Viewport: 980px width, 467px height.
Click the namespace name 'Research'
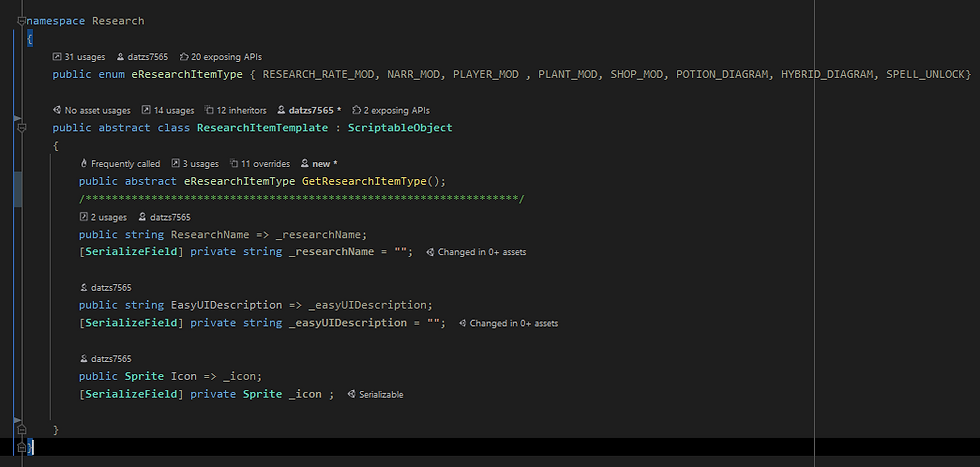[118, 21]
